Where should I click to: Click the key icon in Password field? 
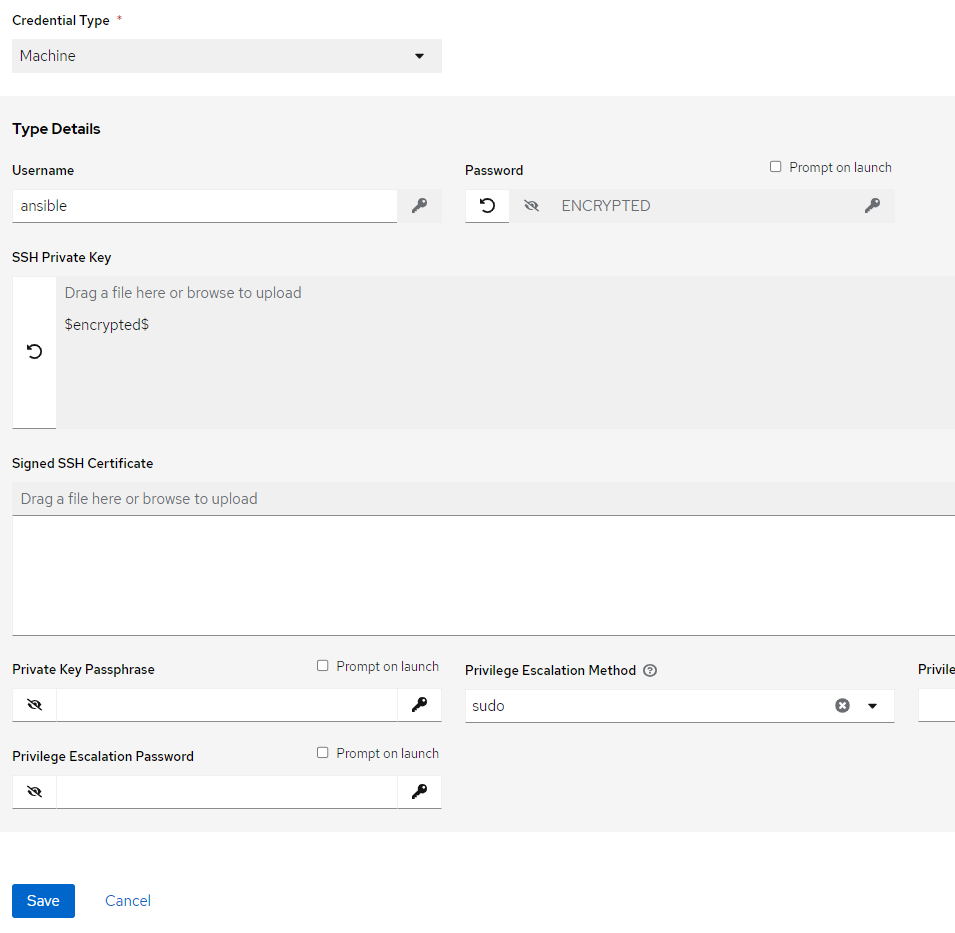[872, 206]
